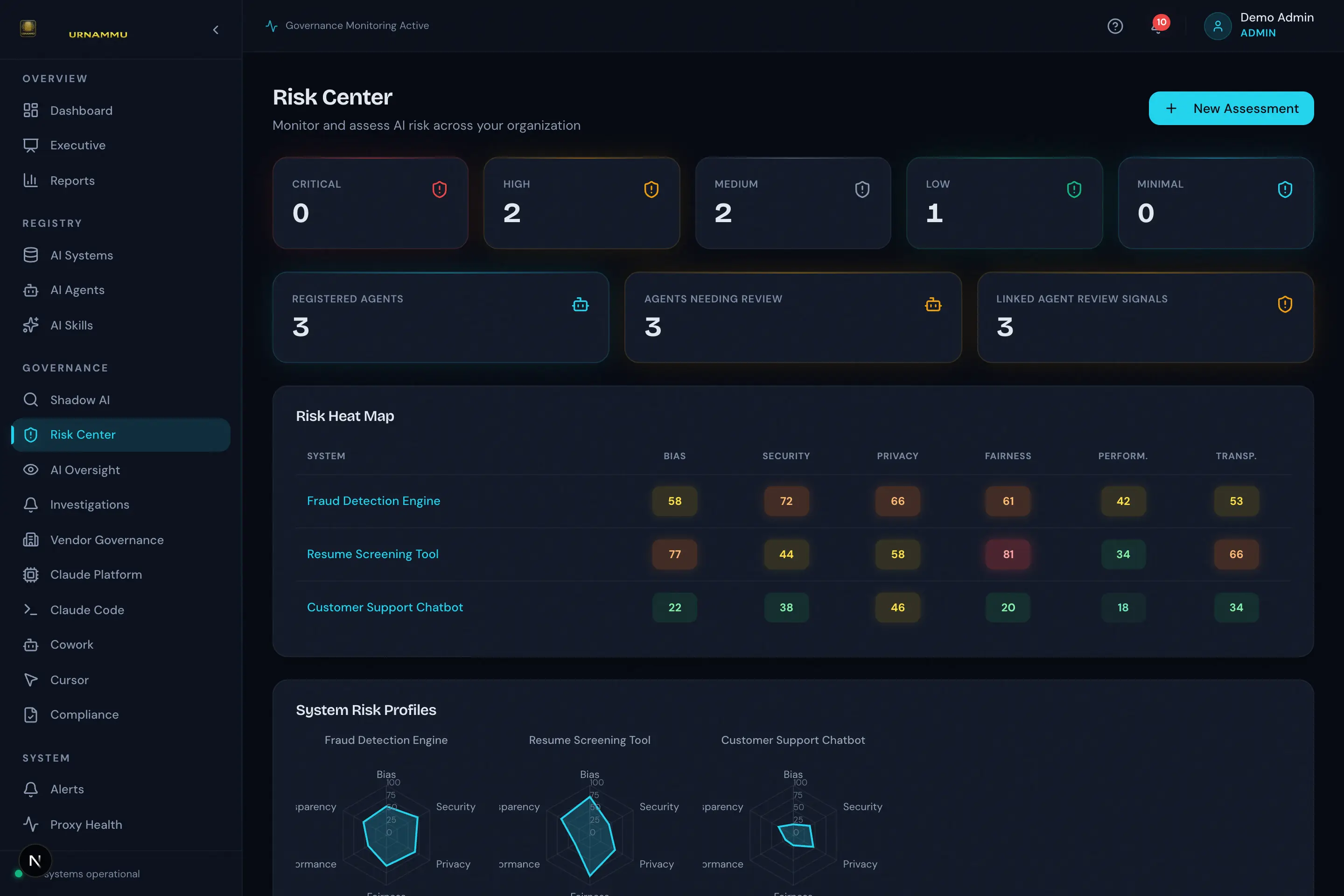Image resolution: width=1344 pixels, height=896 pixels.
Task: Click Resume Screening Tool fairness score 81
Action: [1008, 554]
